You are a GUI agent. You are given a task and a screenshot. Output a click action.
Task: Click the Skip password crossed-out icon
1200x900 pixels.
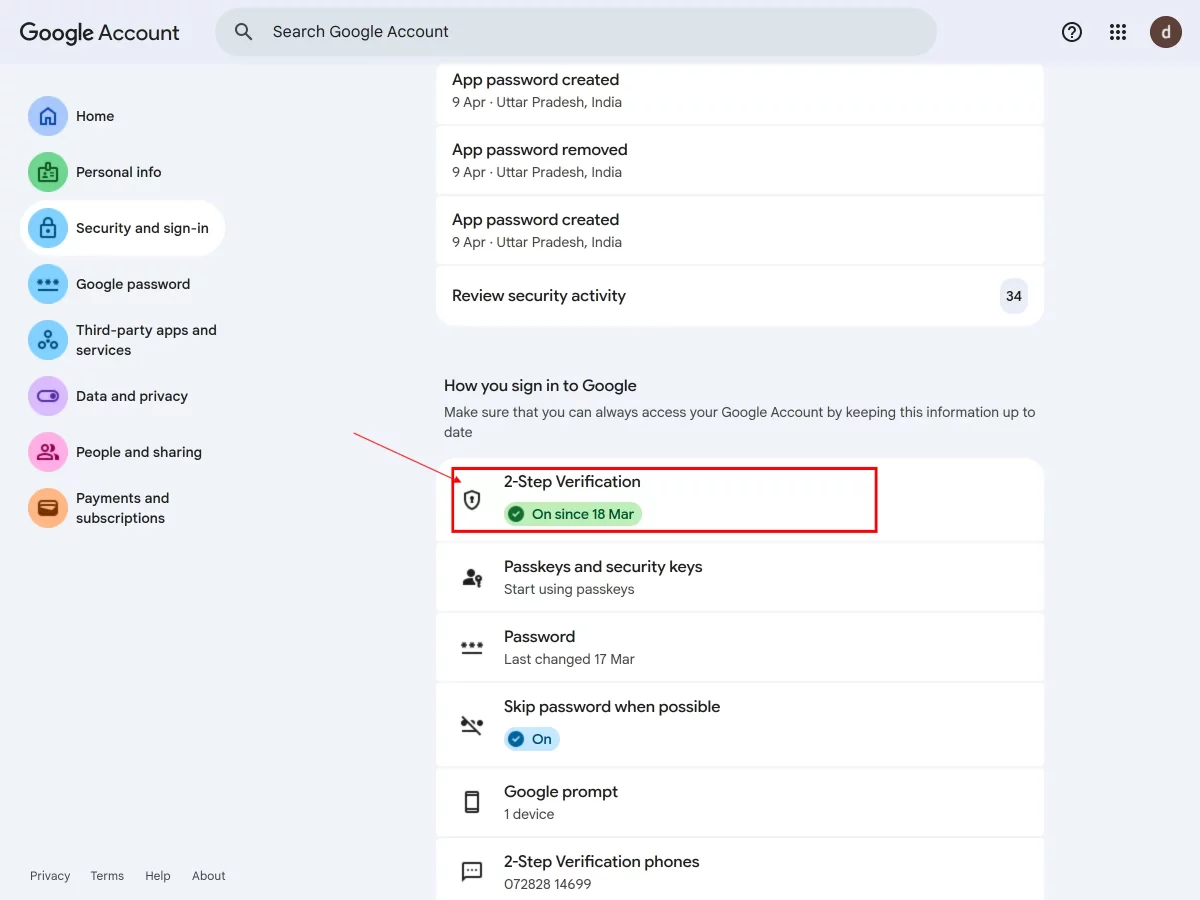coord(472,725)
